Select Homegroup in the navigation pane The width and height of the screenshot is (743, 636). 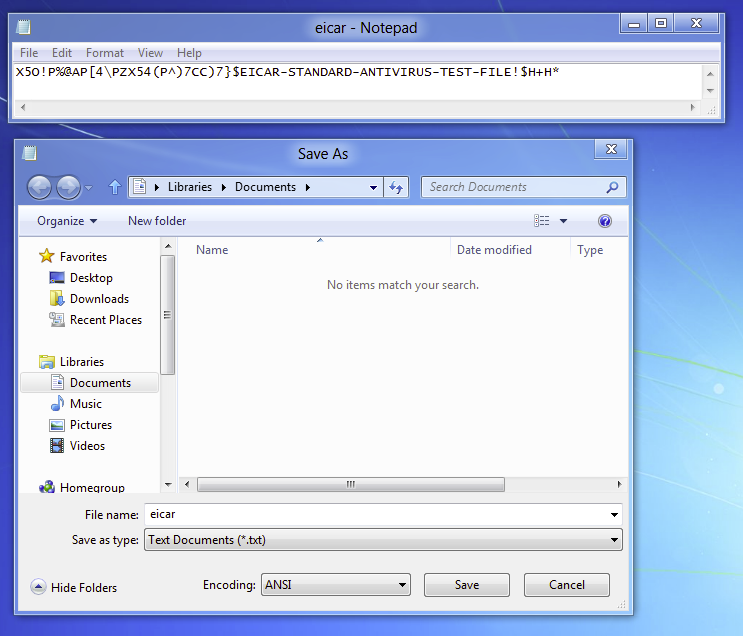click(92, 488)
